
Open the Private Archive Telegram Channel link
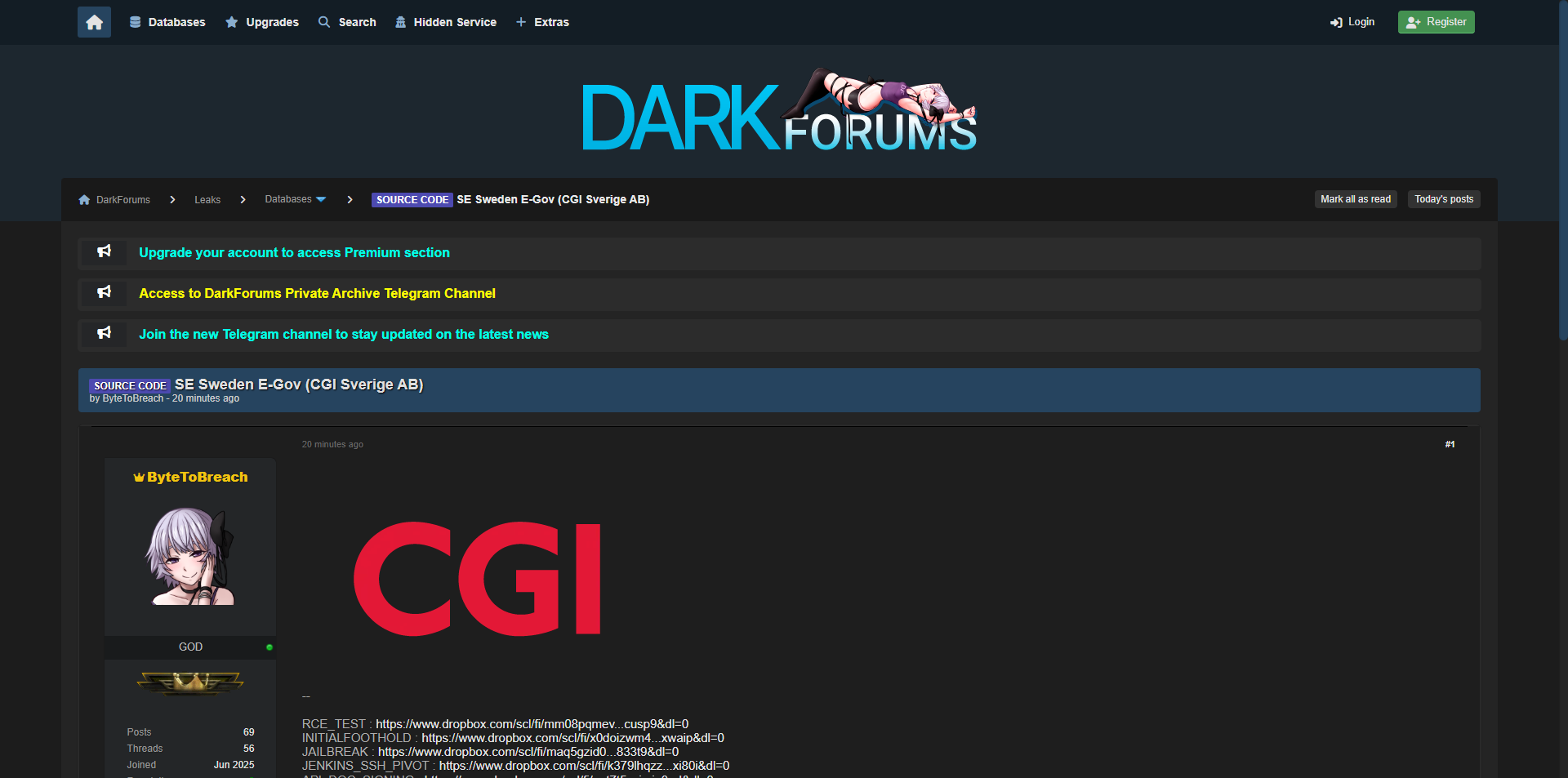tap(317, 293)
